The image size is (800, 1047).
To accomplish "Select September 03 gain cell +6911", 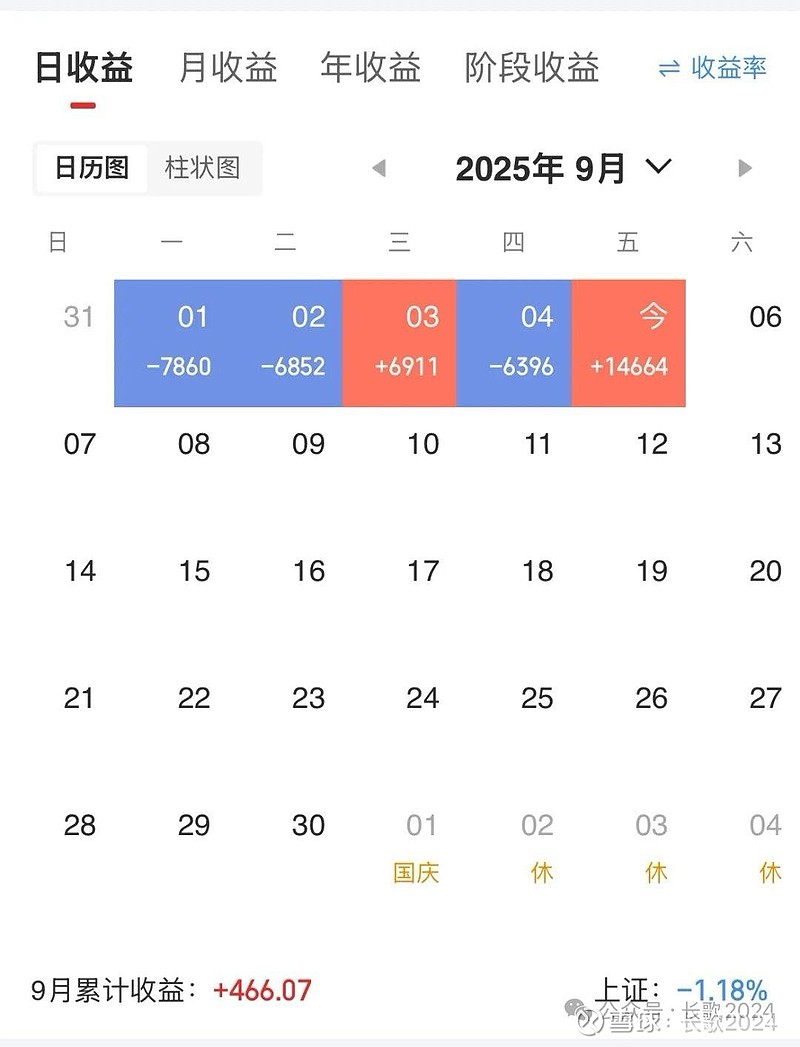I will click(x=400, y=343).
